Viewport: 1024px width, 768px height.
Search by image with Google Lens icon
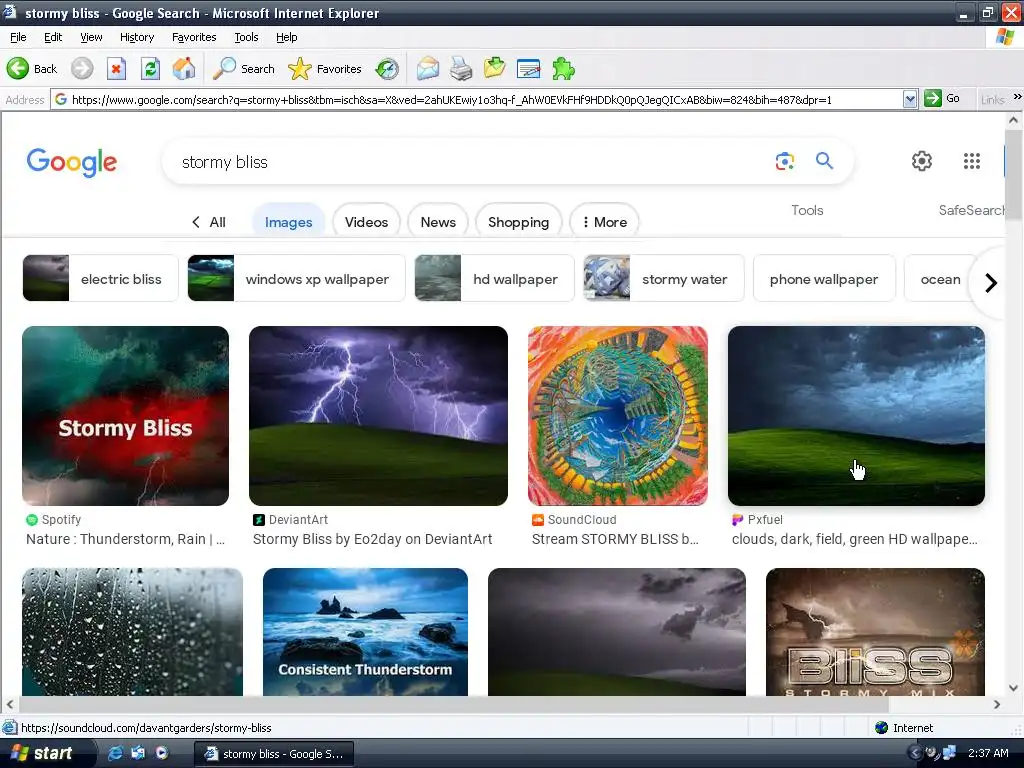pyautogui.click(x=785, y=161)
